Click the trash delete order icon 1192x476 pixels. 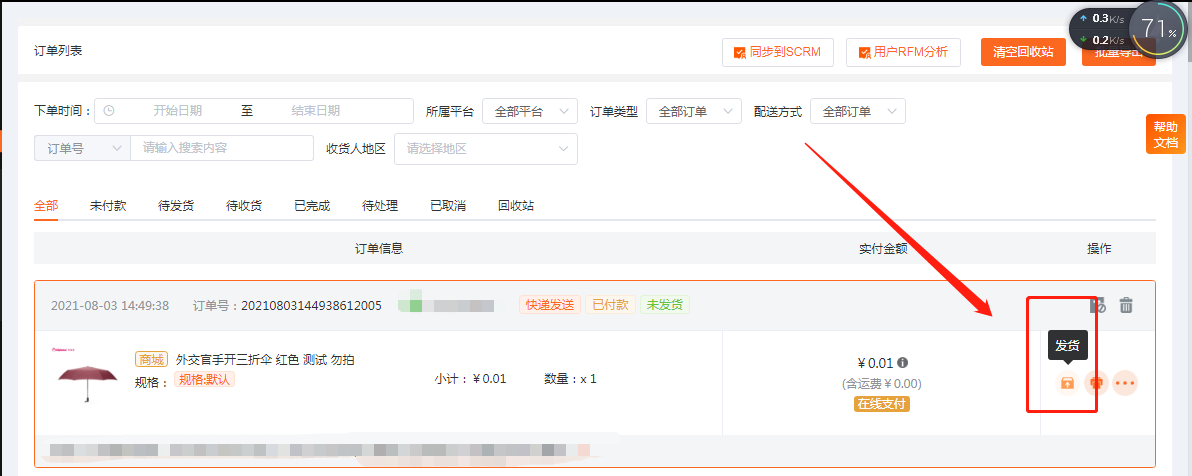pos(1126,306)
